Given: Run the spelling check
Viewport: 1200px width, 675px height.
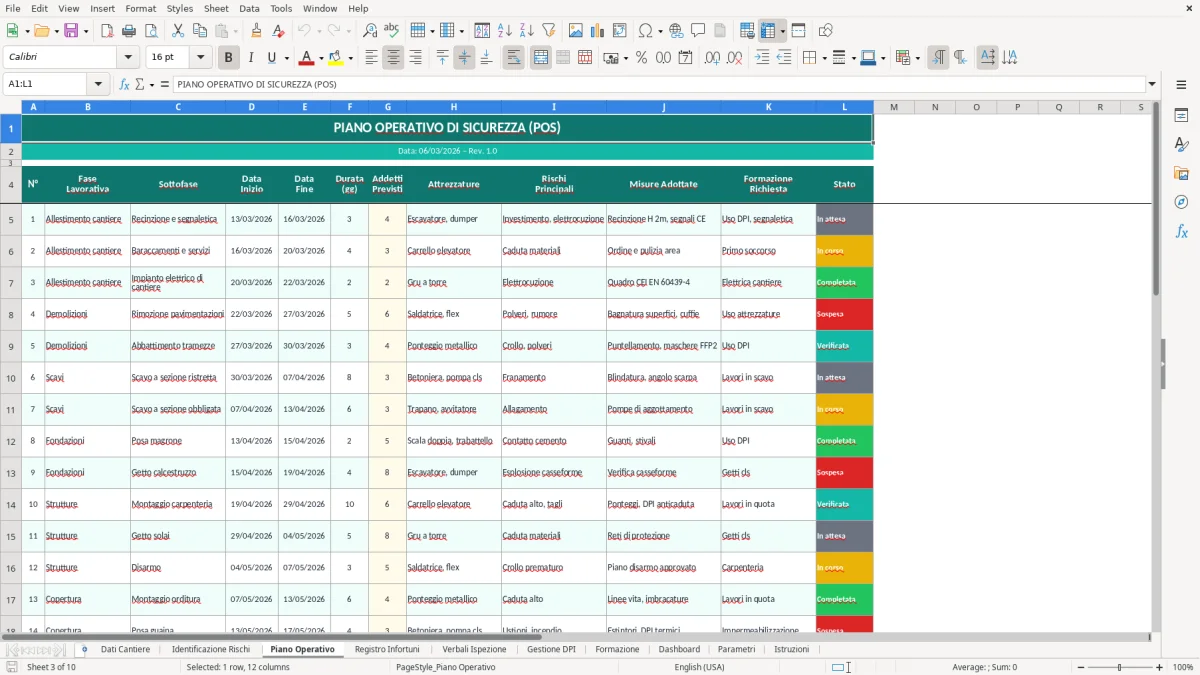Looking at the screenshot, I should click(392, 31).
